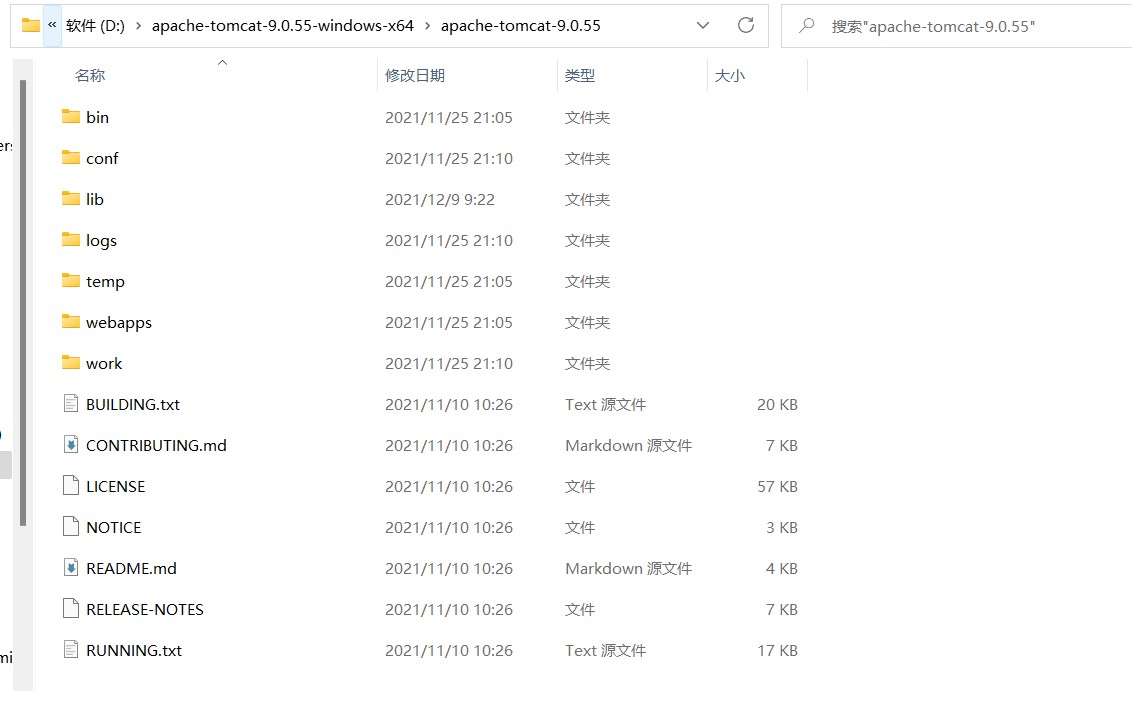The image size is (1132, 706).
Task: Expand subfolders after 软件 (D:) breadcrumb
Action: (x=139, y=26)
